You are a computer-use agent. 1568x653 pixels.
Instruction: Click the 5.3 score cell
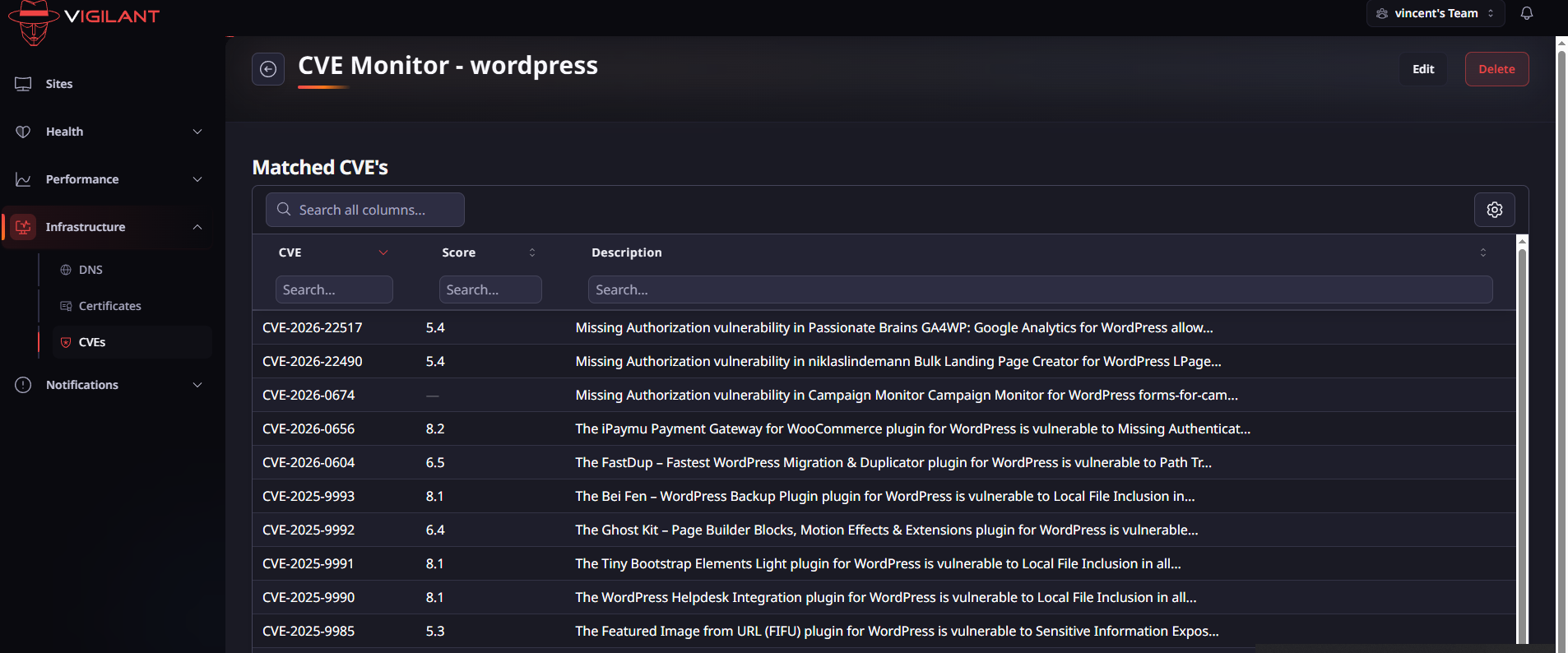(435, 631)
